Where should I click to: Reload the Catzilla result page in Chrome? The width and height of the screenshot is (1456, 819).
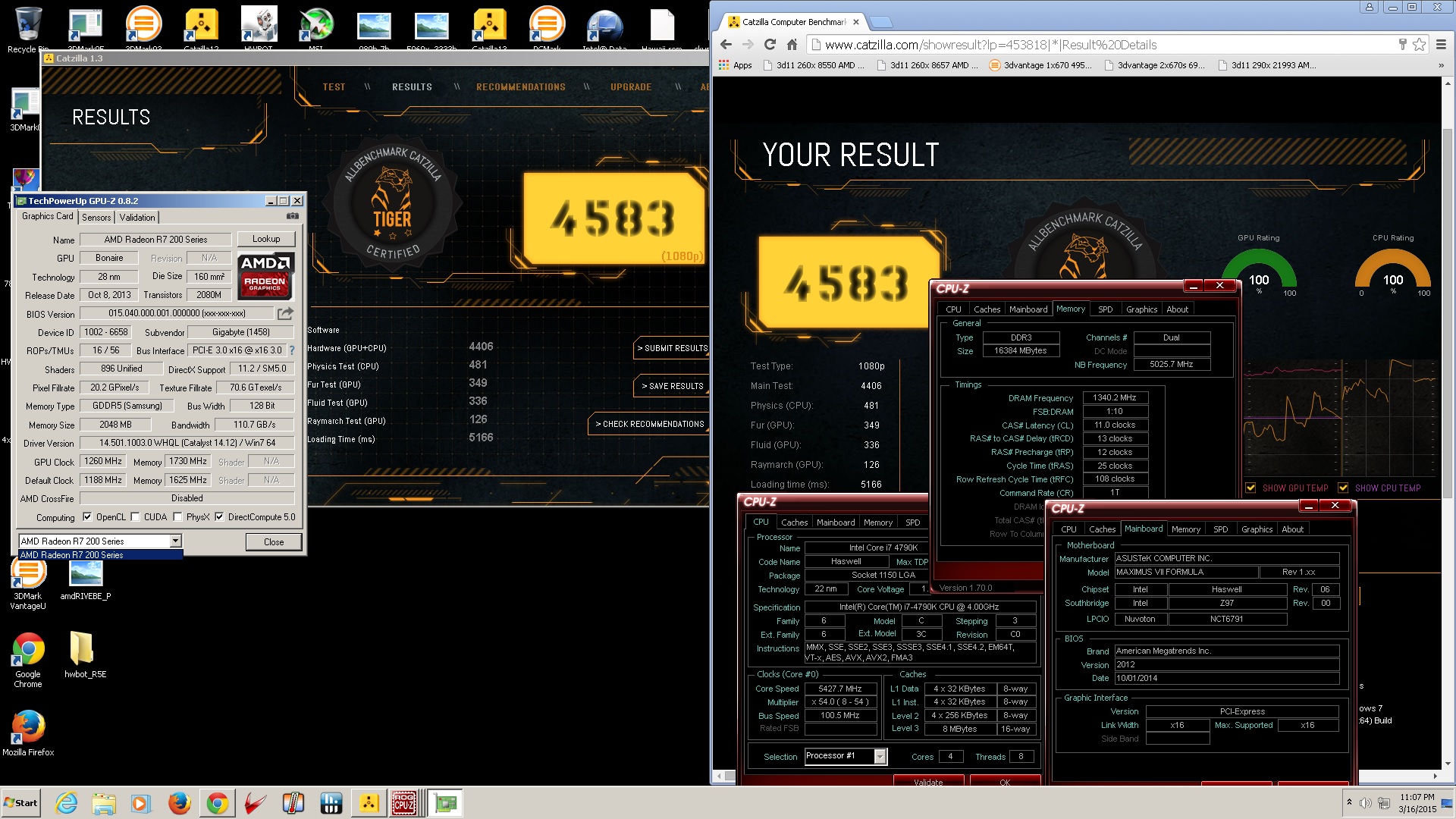[770, 45]
